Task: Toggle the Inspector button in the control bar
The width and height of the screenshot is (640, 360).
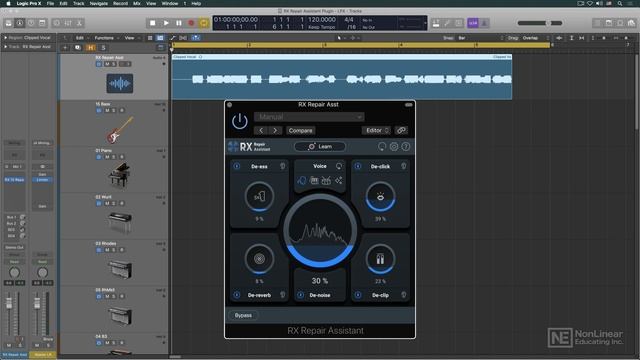Action: pyautogui.click(x=20, y=23)
